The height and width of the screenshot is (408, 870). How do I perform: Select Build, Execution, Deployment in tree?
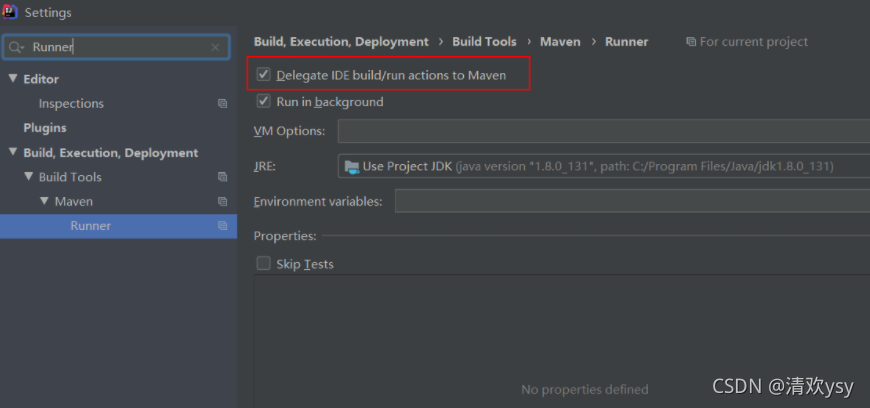pyautogui.click(x=110, y=153)
